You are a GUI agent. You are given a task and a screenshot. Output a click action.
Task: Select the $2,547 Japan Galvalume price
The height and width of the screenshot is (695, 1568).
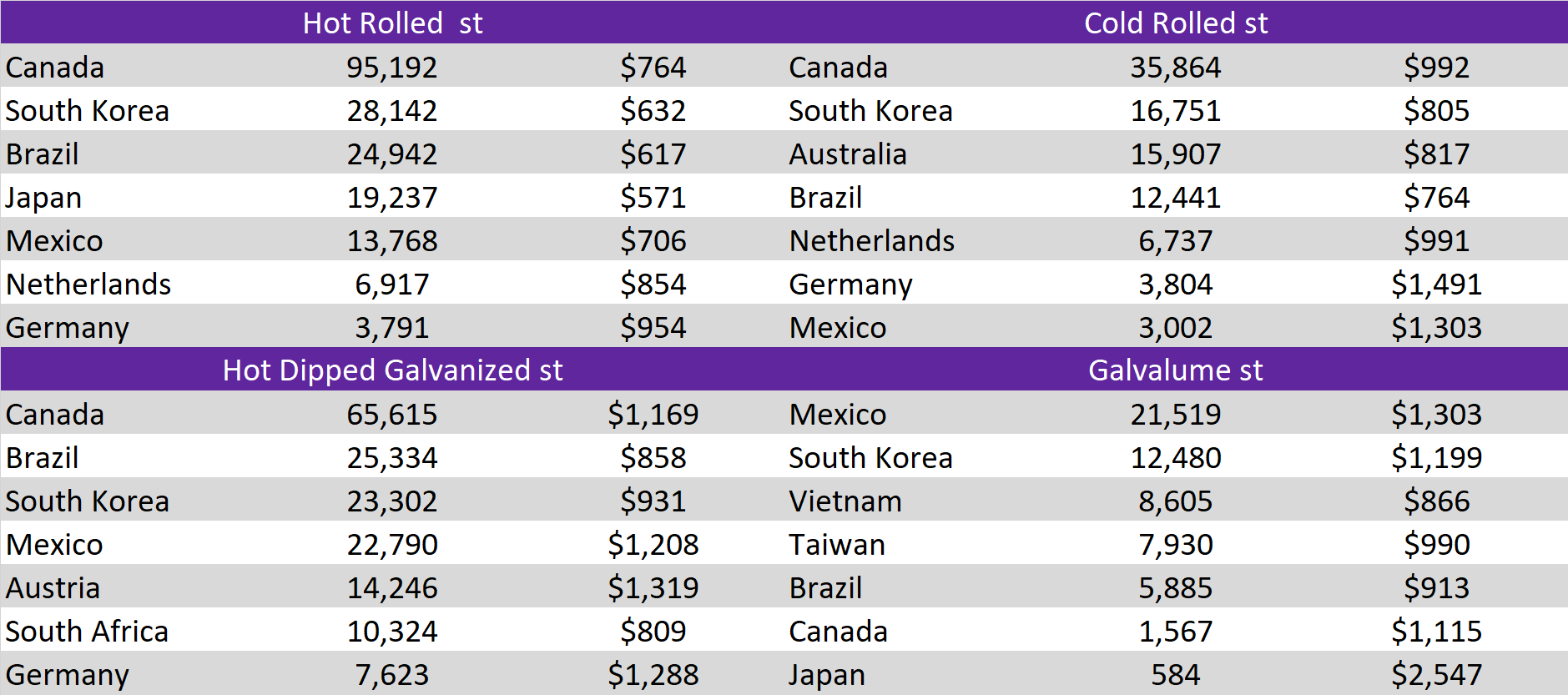1436,674
